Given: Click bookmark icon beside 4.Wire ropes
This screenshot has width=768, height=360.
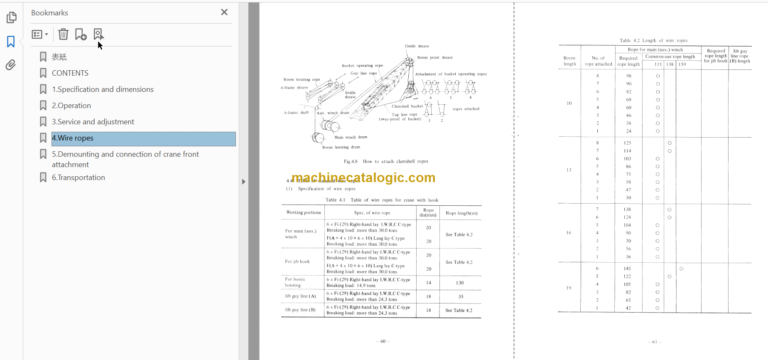Looking at the screenshot, I should click(43, 138).
